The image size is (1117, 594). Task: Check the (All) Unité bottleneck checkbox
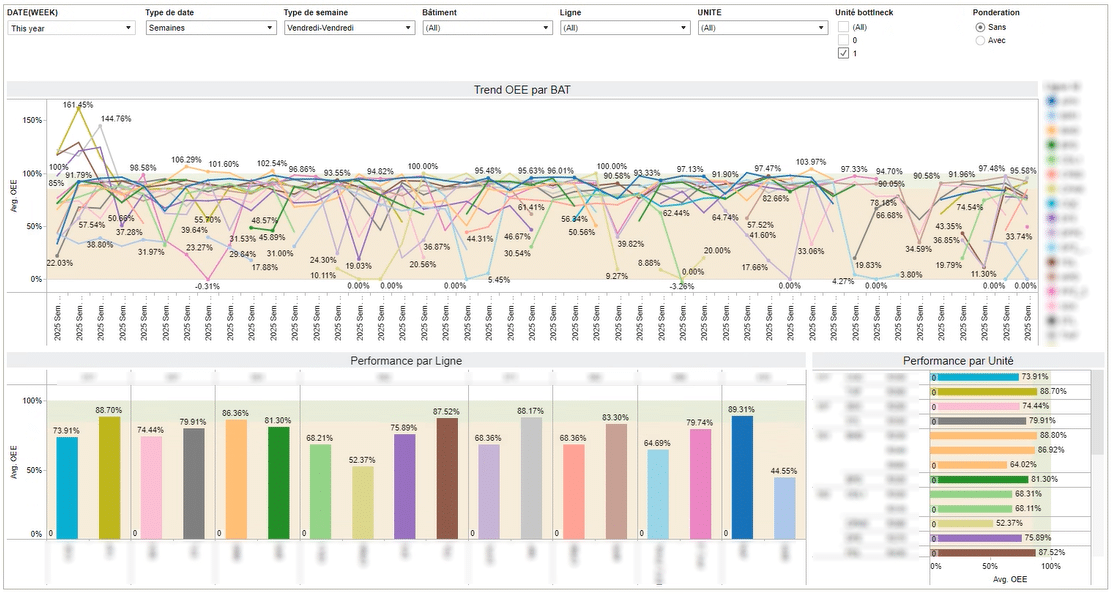click(x=843, y=27)
